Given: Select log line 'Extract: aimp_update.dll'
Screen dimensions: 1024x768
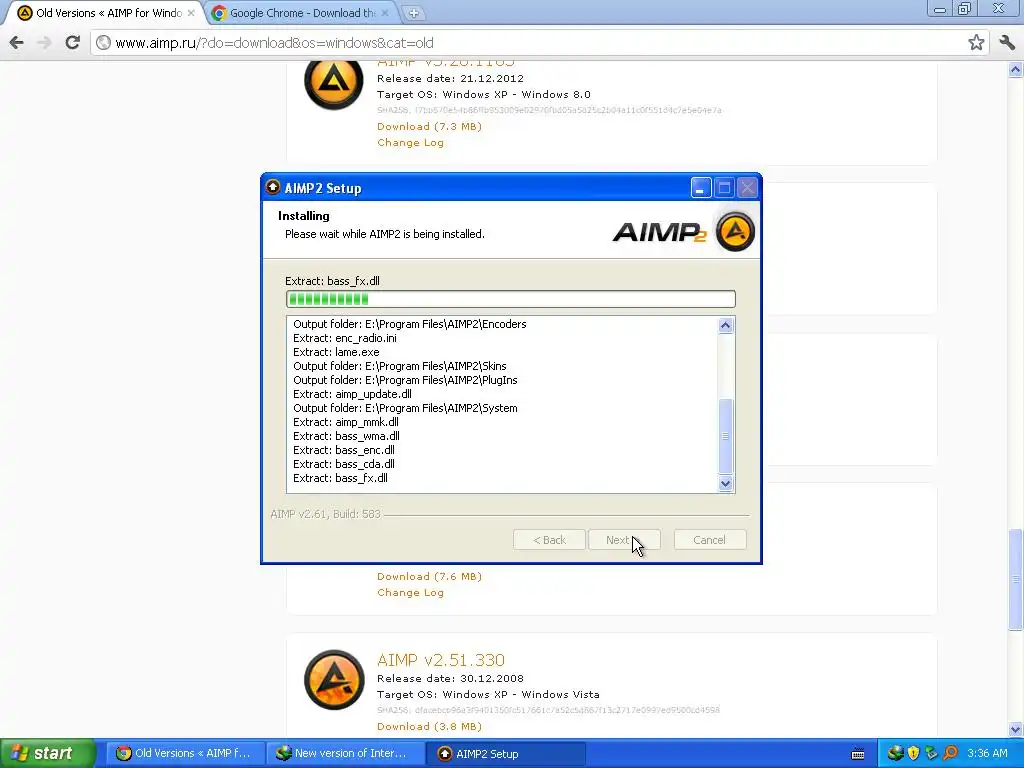Looking at the screenshot, I should (x=353, y=394).
